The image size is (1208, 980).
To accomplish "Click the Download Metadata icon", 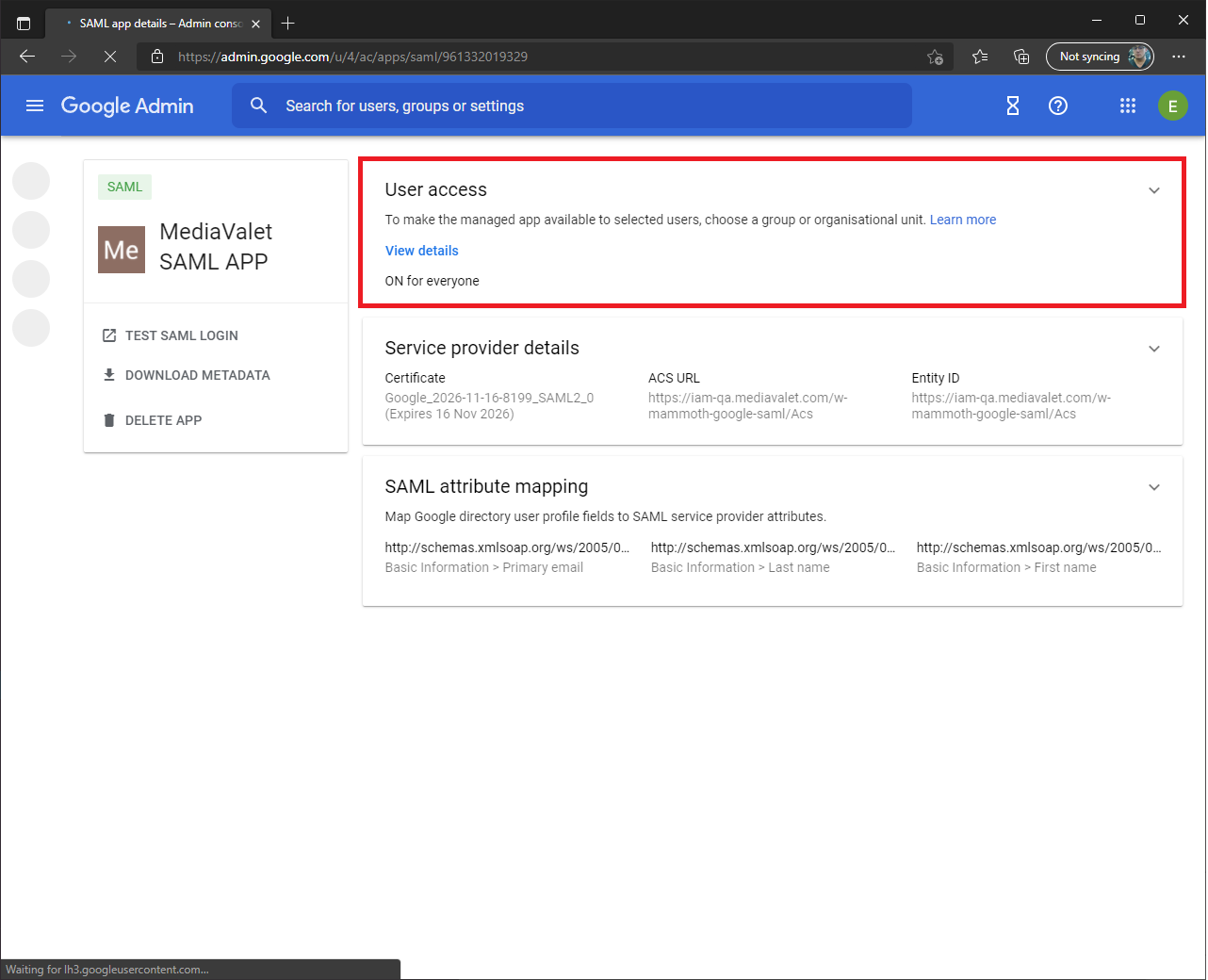I will [108, 374].
